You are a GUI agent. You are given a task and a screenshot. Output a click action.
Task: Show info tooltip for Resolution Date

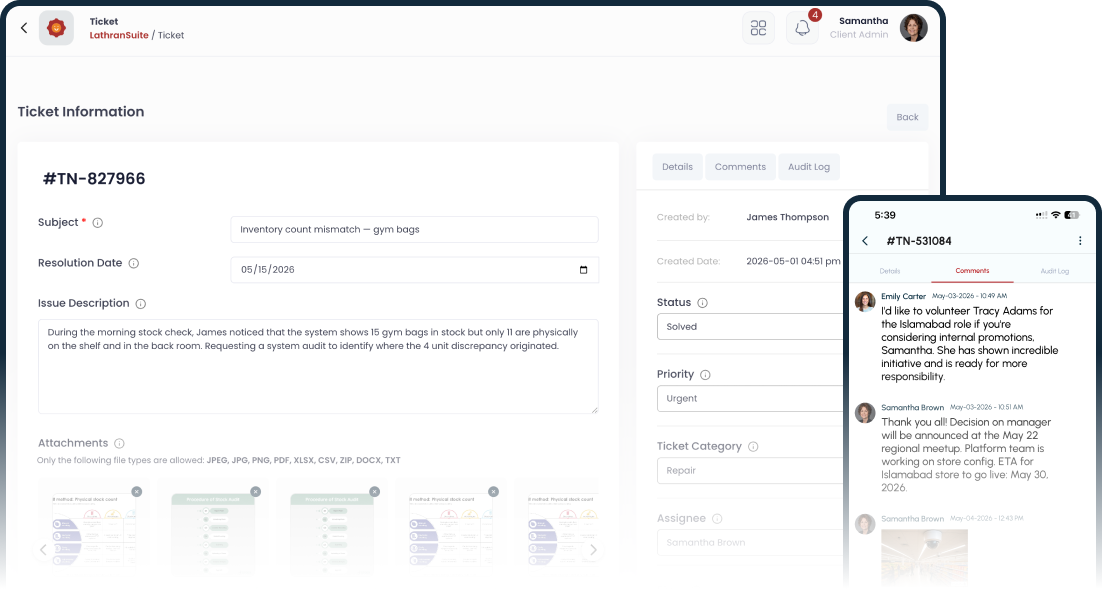134,264
